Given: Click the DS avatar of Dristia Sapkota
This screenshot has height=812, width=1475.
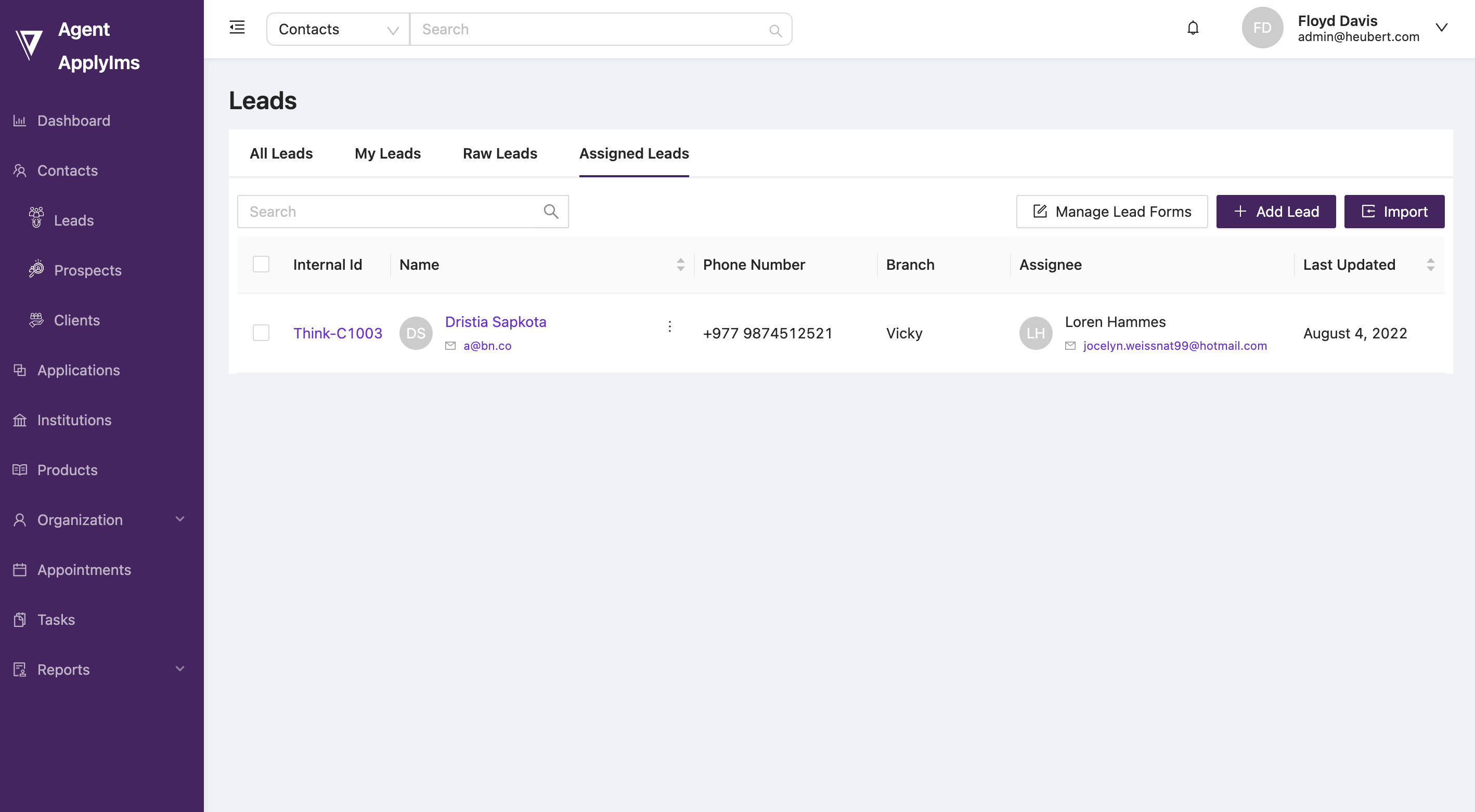Looking at the screenshot, I should [x=416, y=333].
